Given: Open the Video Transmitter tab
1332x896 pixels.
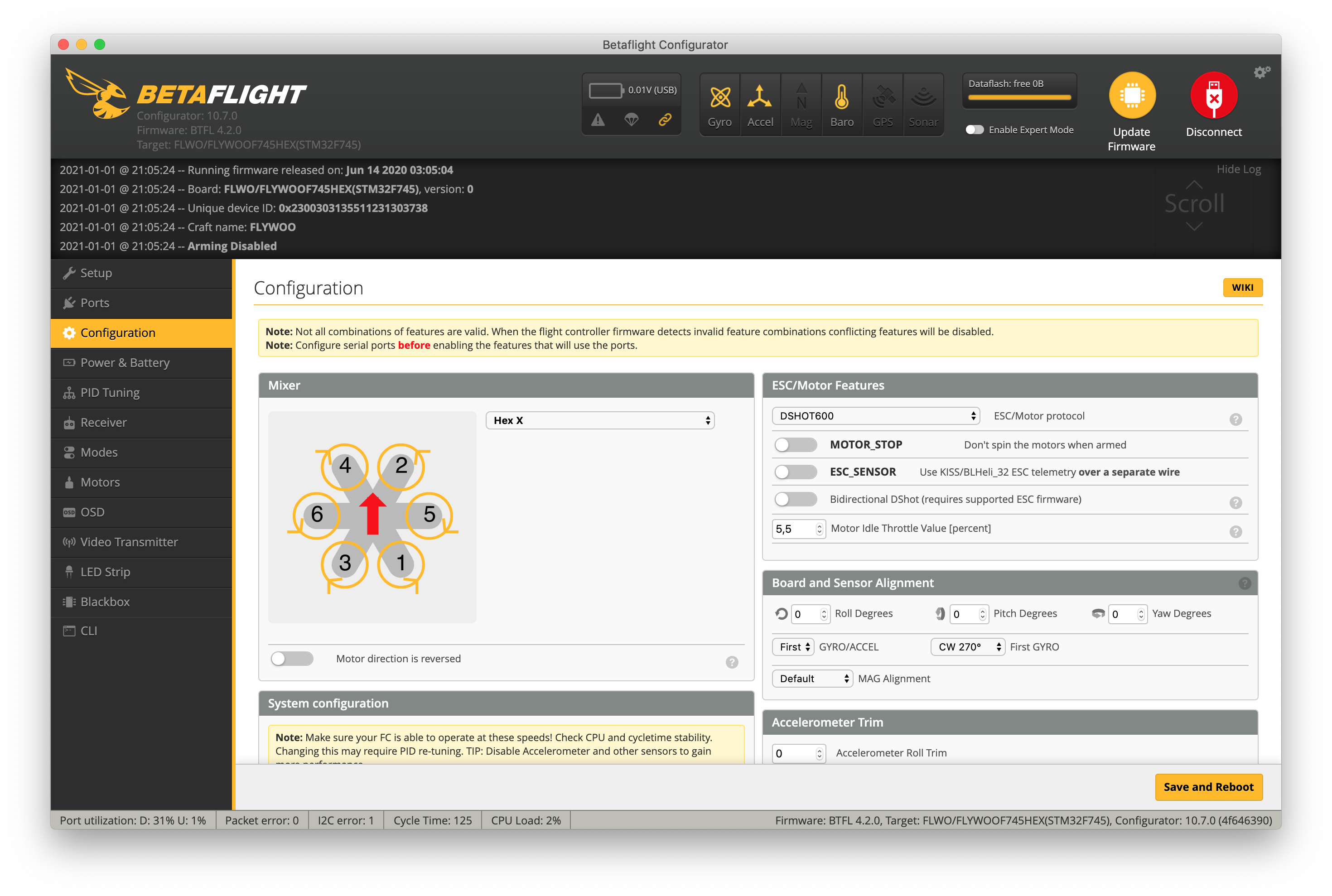Looking at the screenshot, I should (141, 542).
